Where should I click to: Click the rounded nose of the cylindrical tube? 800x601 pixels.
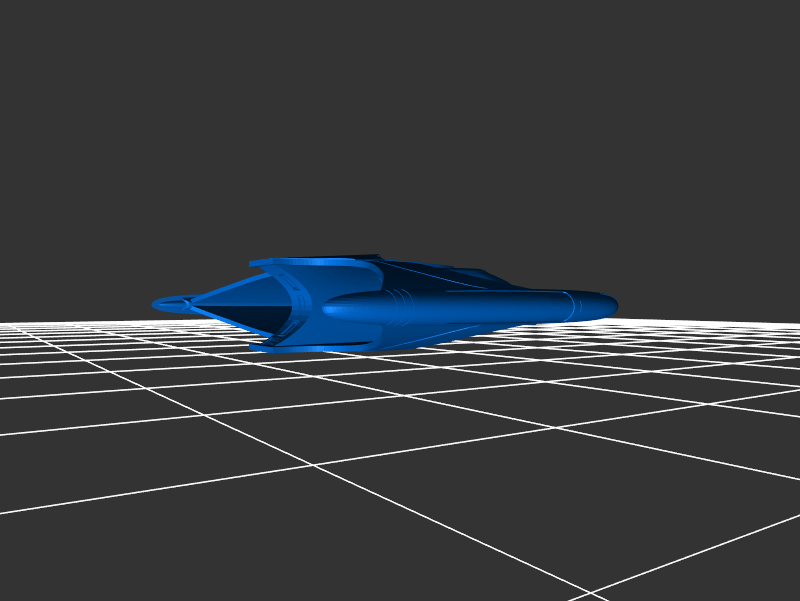click(x=606, y=303)
